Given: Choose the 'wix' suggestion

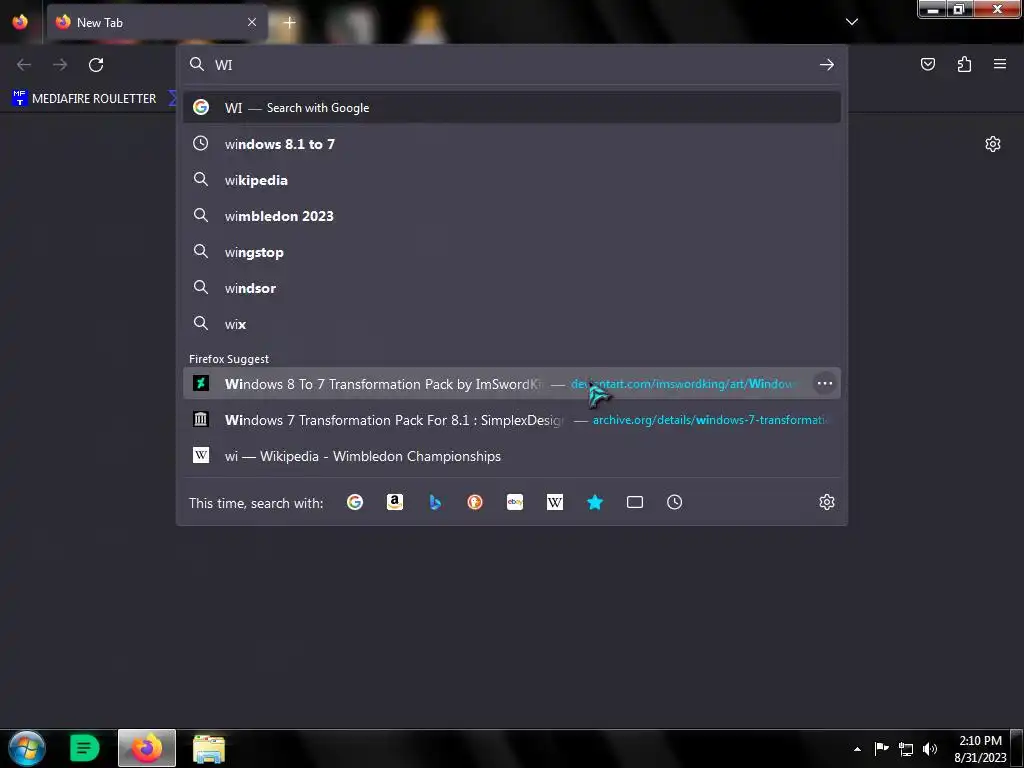Looking at the screenshot, I should point(512,324).
